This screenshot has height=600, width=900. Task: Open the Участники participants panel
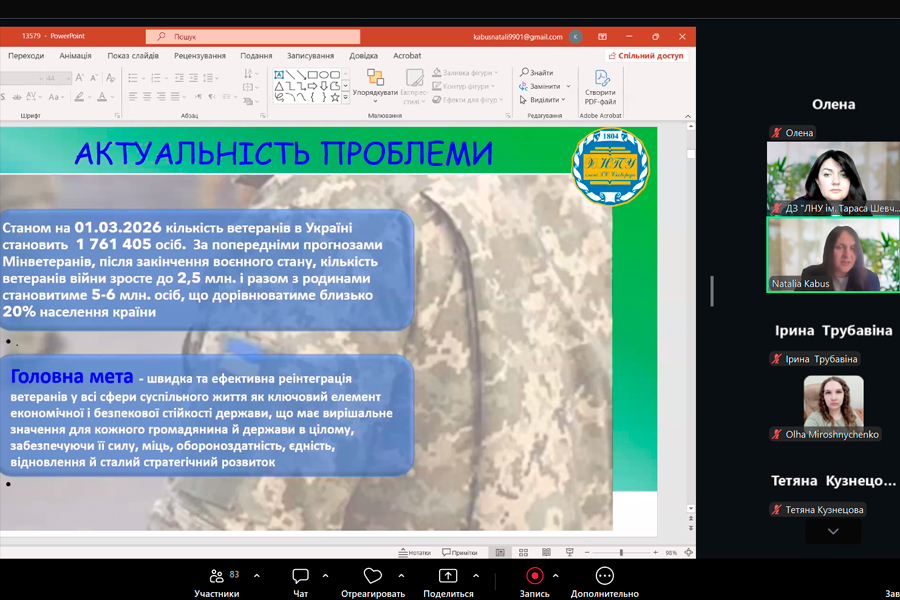[216, 577]
